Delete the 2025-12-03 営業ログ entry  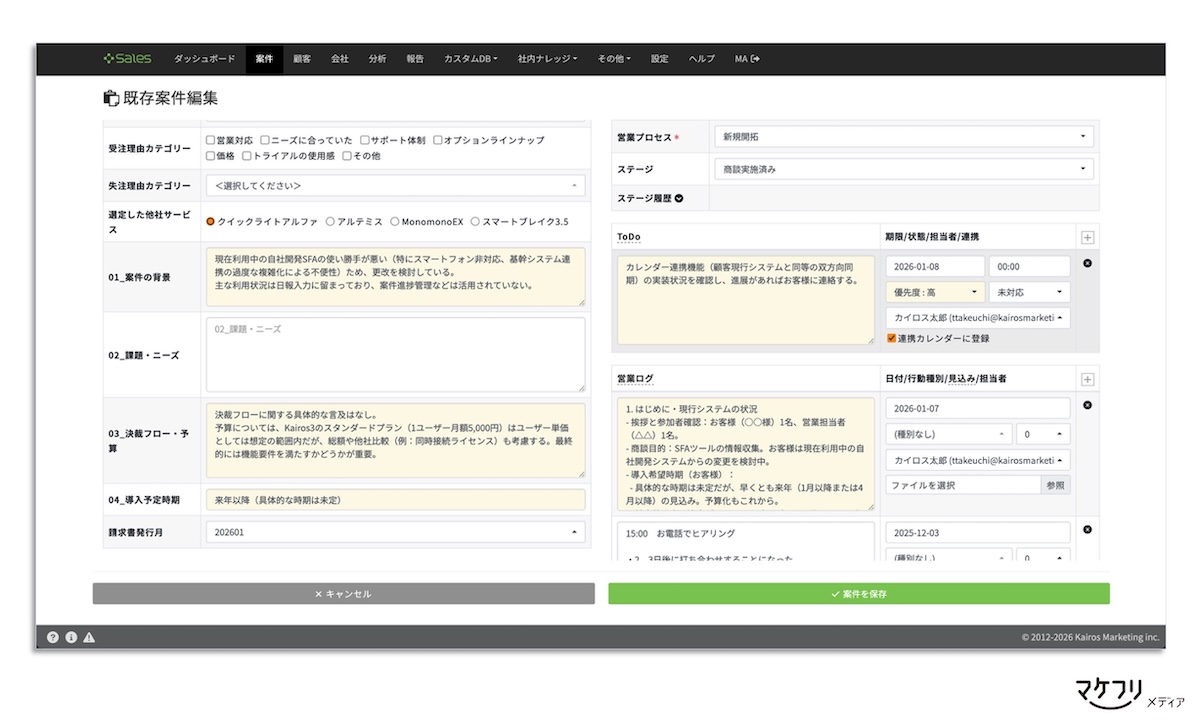click(x=1088, y=530)
